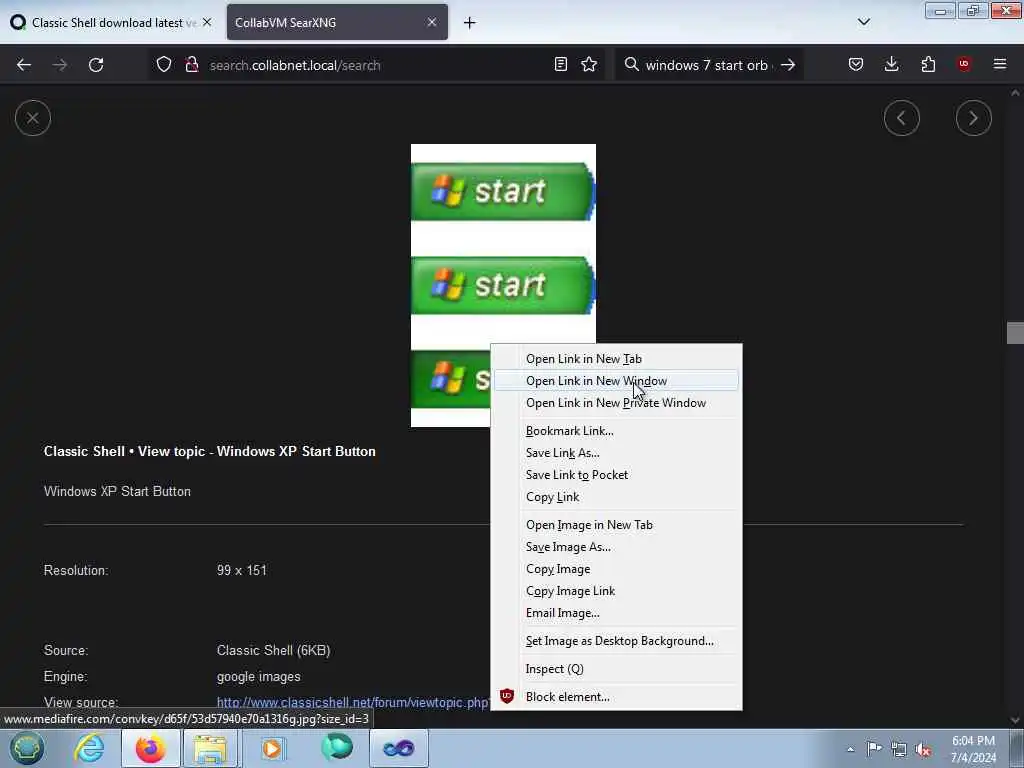
Task: Open a new tab with plus button
Action: 470,23
